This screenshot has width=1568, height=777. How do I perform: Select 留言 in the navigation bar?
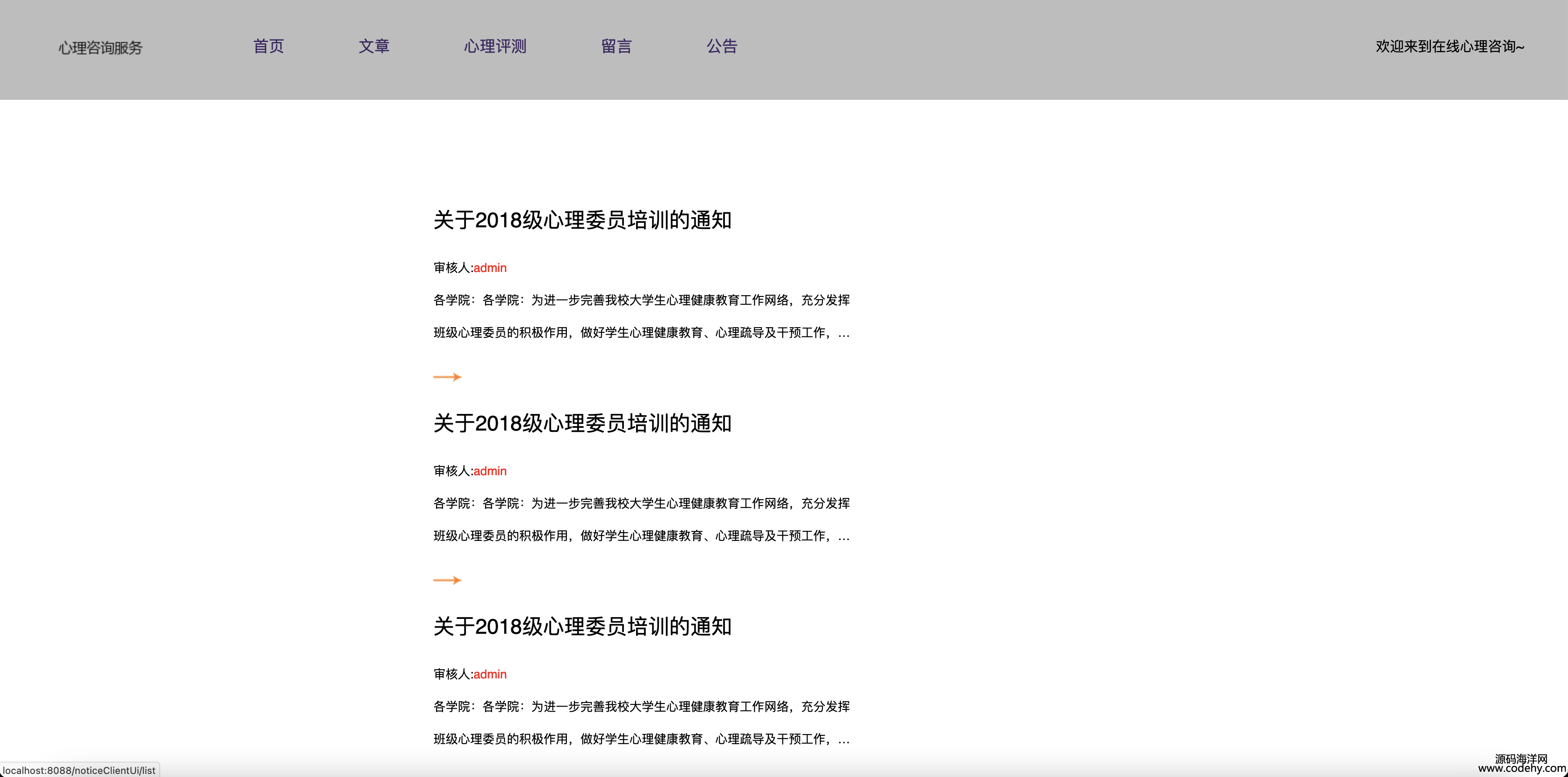616,46
